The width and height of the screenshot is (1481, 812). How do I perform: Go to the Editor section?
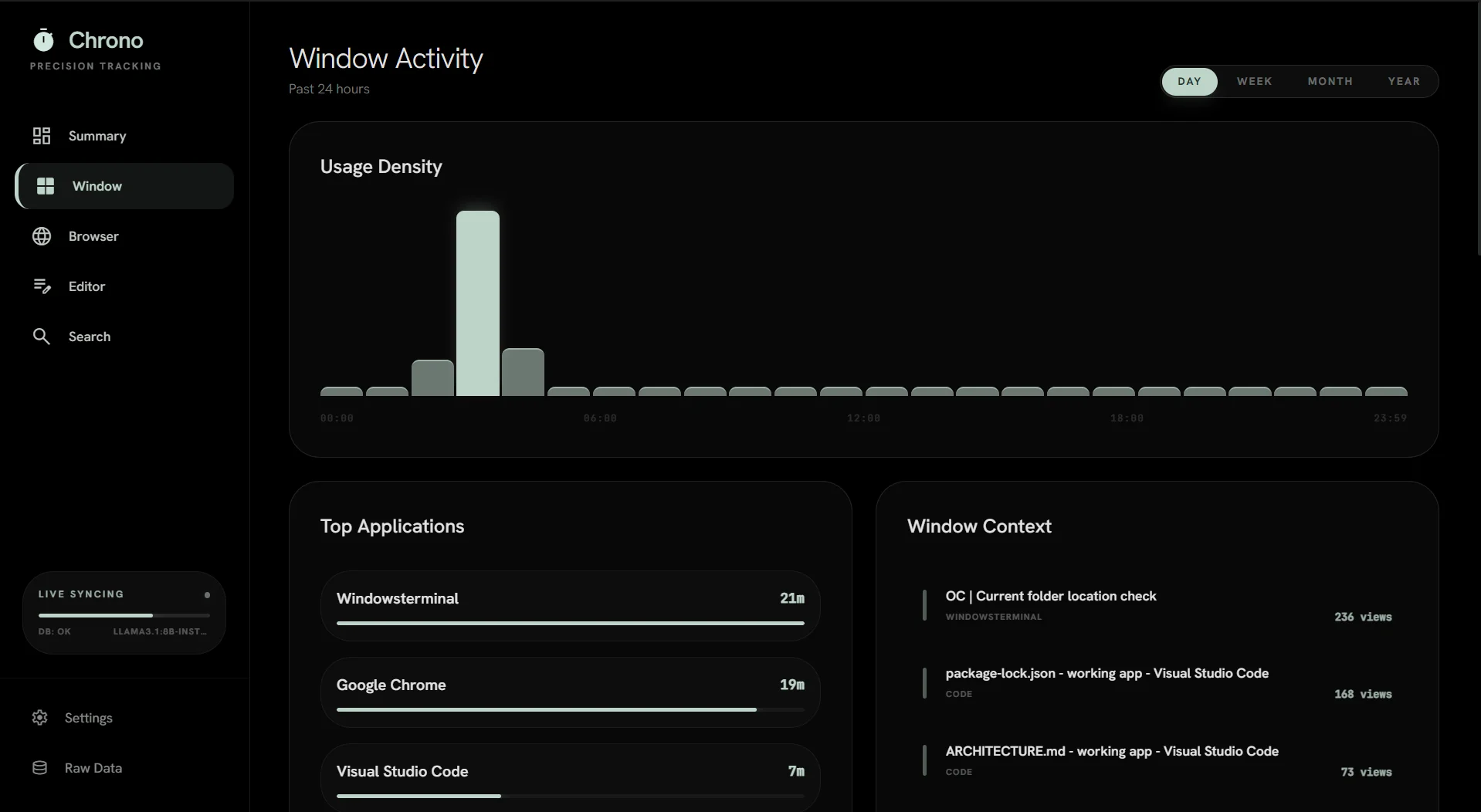pos(124,286)
